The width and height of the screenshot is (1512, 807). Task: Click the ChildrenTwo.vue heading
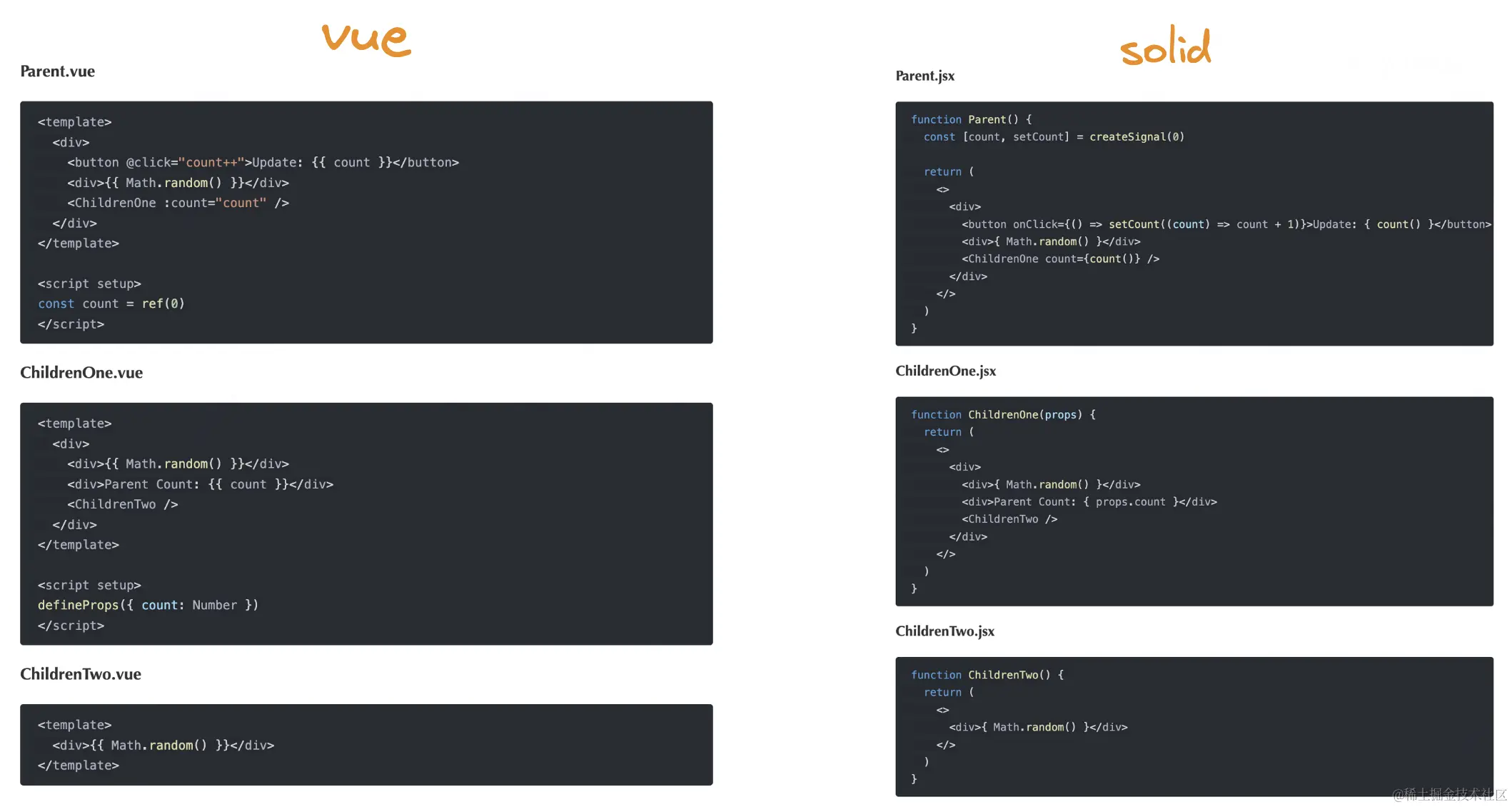pyautogui.click(x=81, y=674)
